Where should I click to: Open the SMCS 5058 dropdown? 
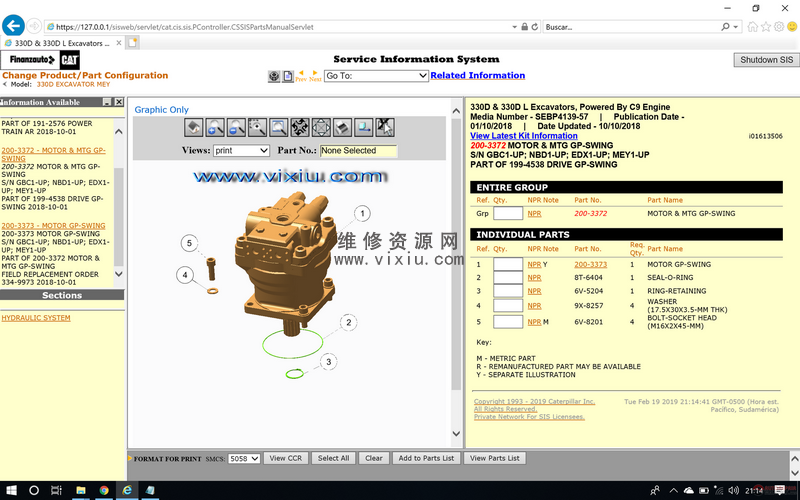click(x=244, y=458)
